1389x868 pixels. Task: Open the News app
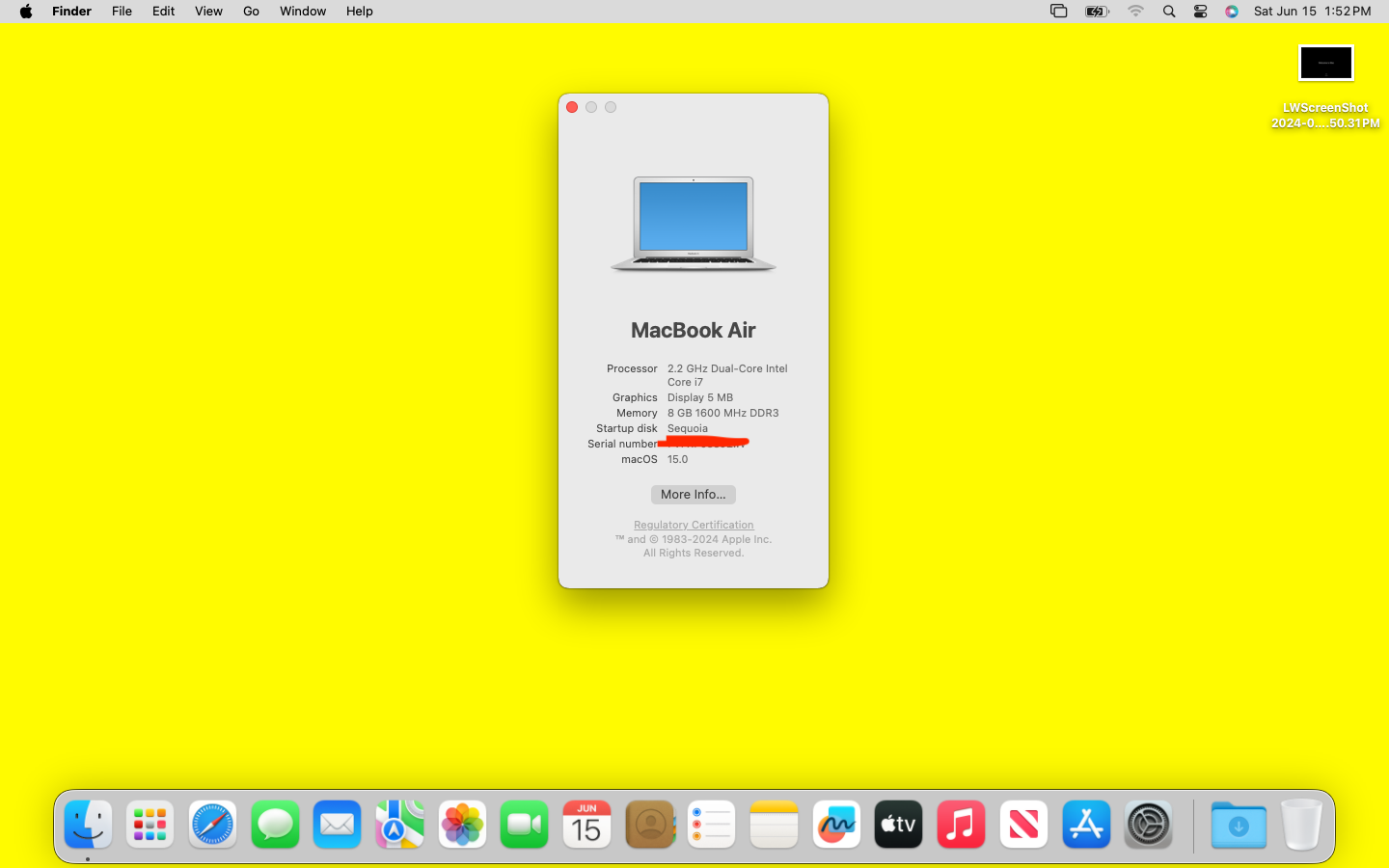(x=1023, y=825)
